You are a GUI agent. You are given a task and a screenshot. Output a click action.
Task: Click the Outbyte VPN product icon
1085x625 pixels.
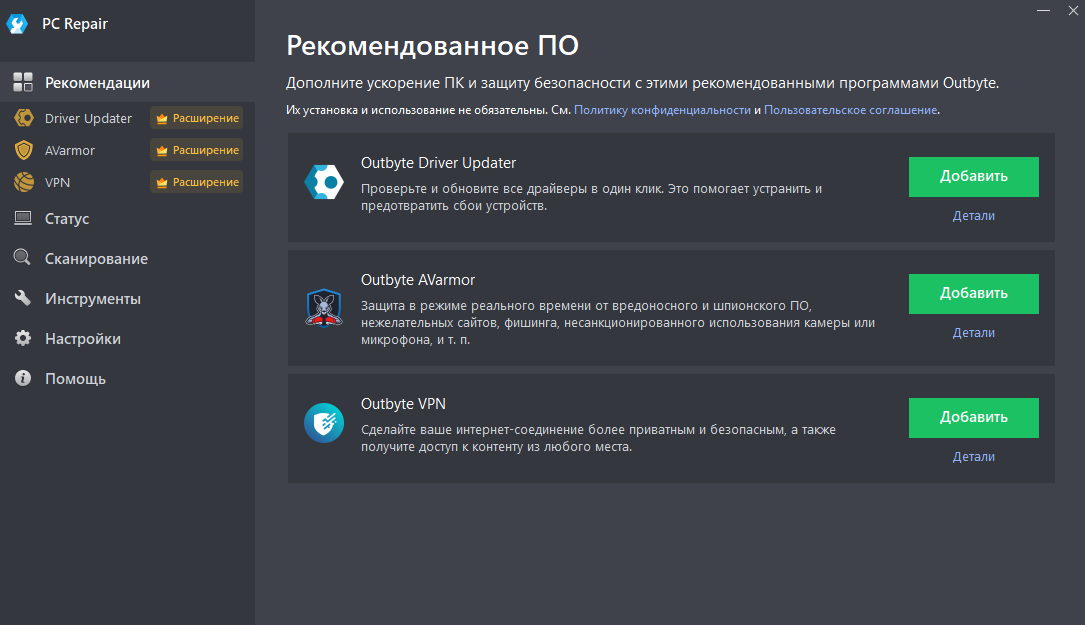[x=324, y=422]
